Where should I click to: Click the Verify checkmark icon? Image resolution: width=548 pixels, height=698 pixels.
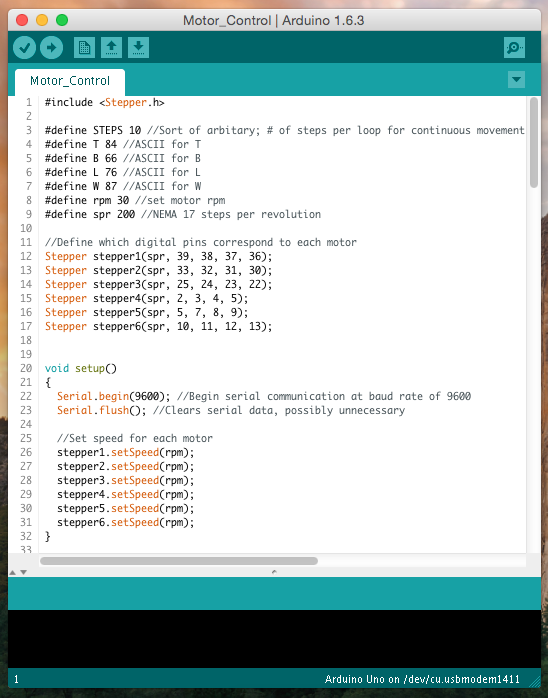24,48
